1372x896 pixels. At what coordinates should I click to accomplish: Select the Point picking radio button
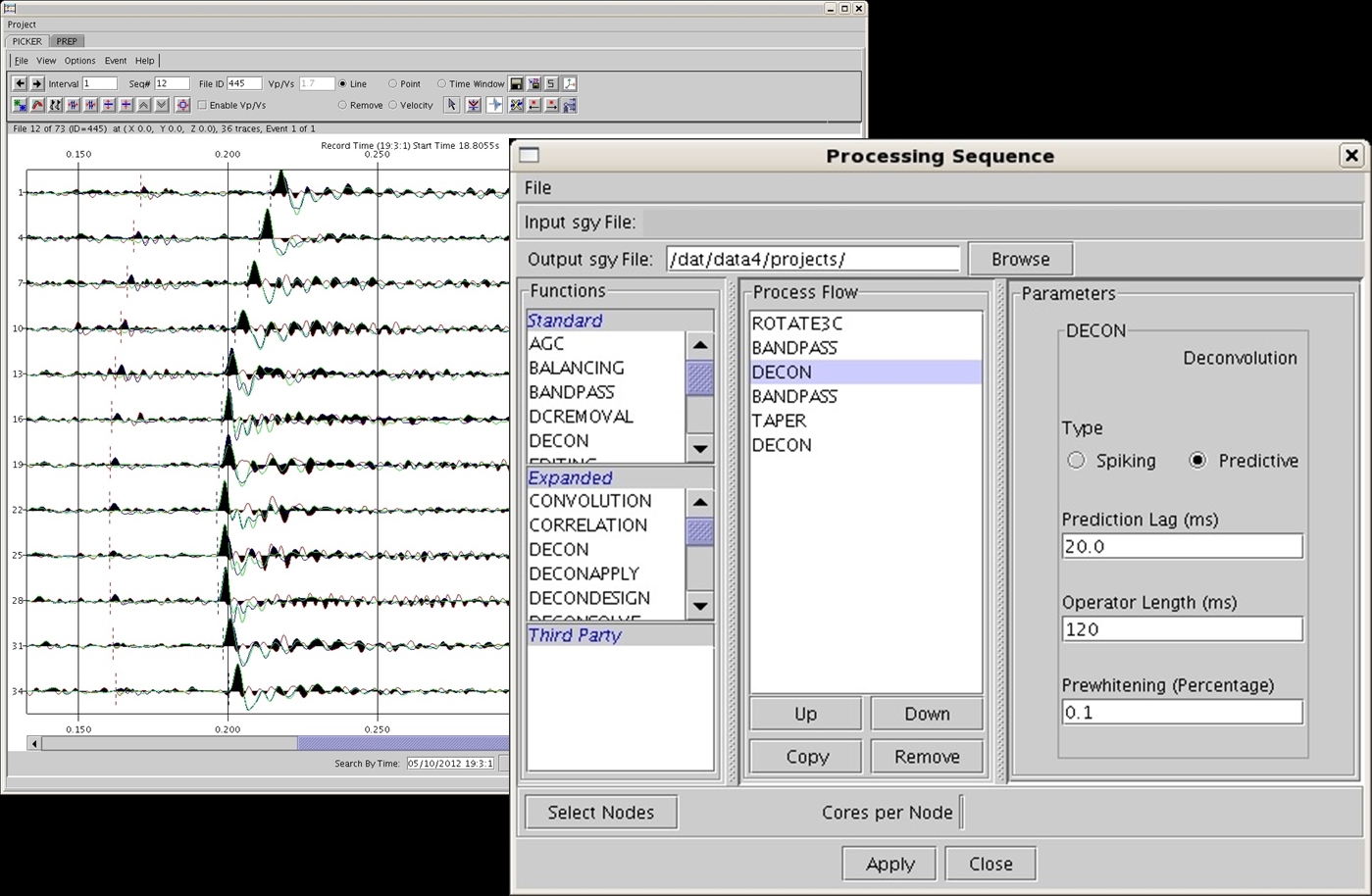[392, 84]
